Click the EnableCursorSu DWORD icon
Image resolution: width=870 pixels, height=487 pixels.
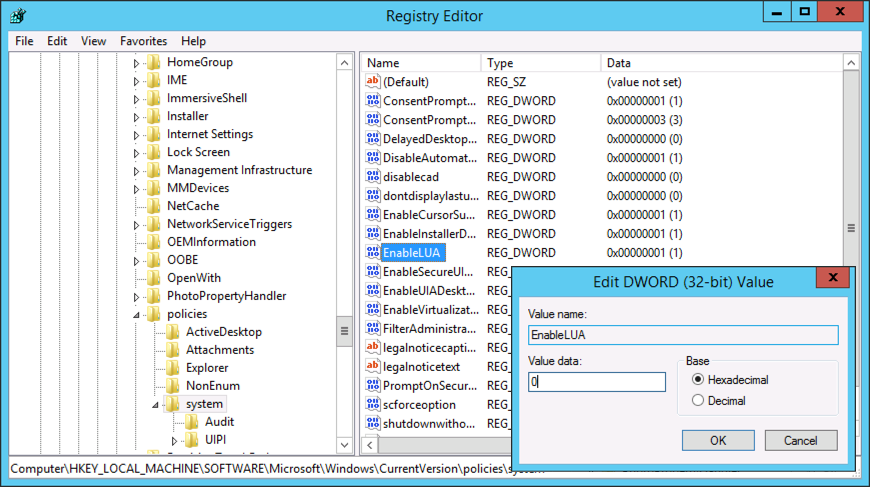pos(373,214)
